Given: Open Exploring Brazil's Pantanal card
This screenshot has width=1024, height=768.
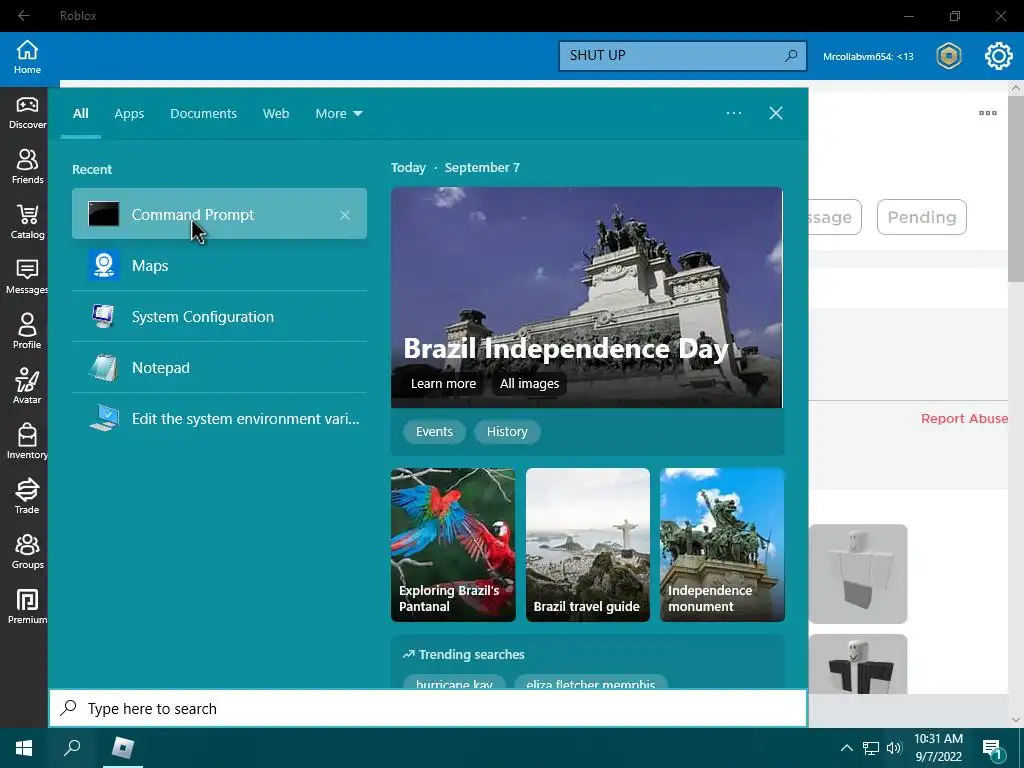Looking at the screenshot, I should pyautogui.click(x=453, y=545).
